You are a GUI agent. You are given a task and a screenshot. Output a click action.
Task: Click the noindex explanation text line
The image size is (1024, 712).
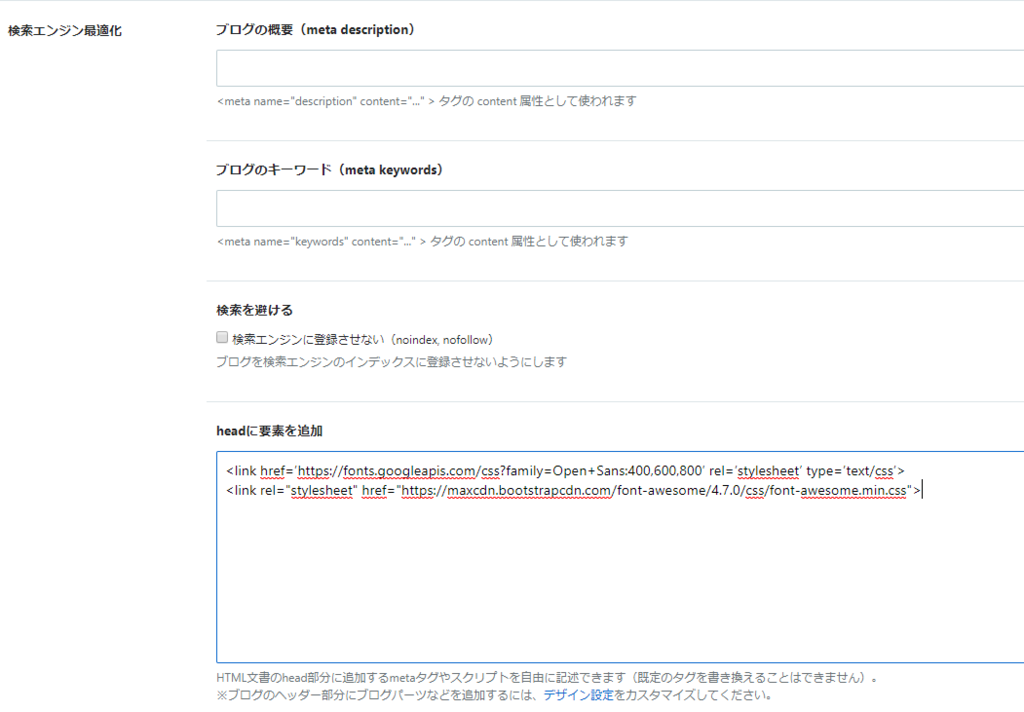coord(390,361)
